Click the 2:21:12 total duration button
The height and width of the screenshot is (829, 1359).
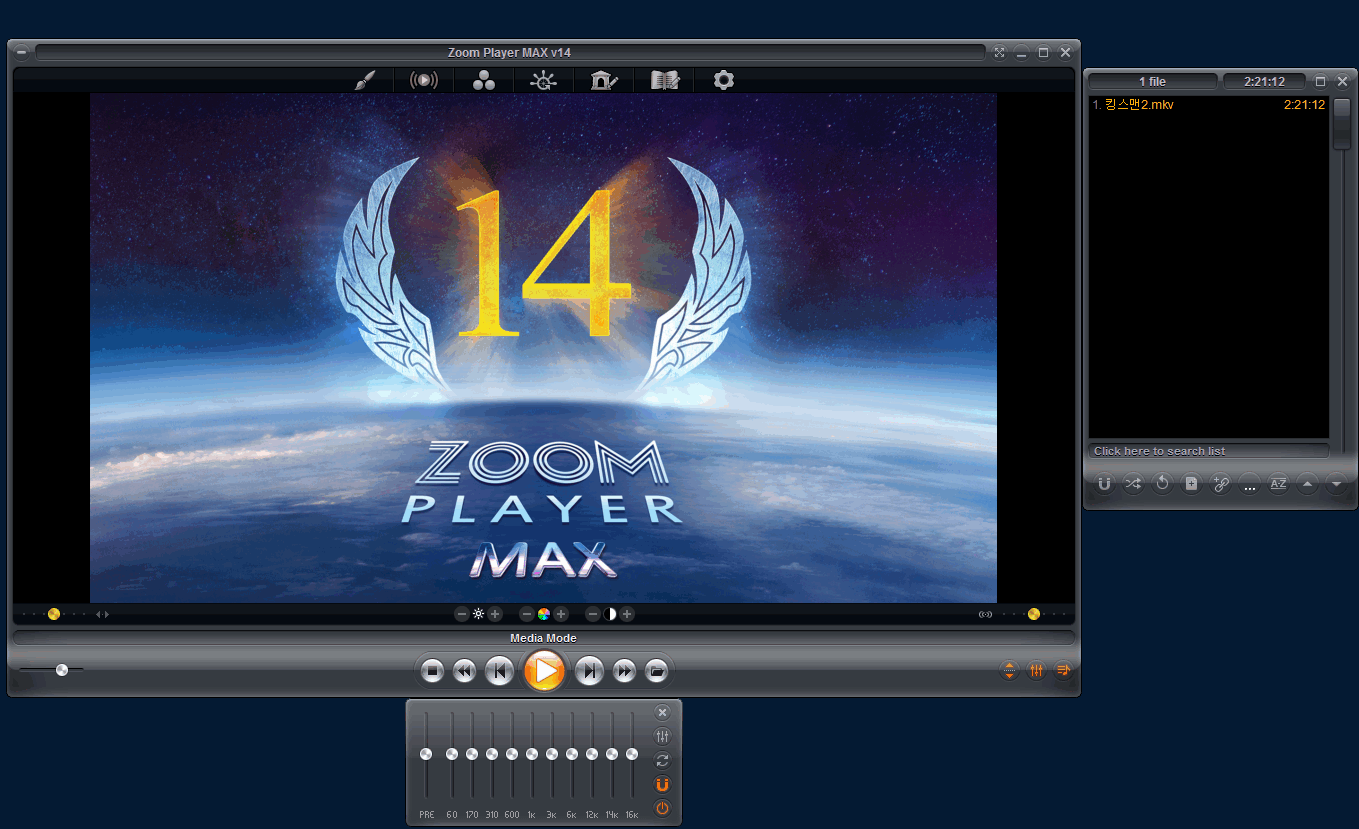(x=1264, y=81)
